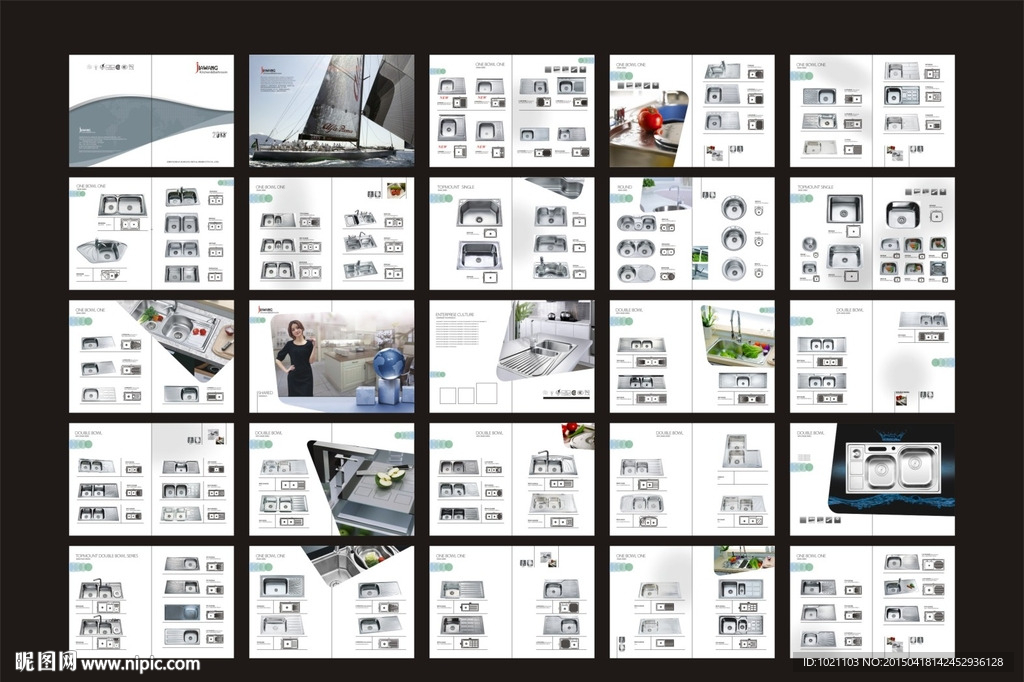Image resolution: width=1024 pixels, height=682 pixels.
Task: Click the triangular corner sink image
Action: [x=101, y=251]
